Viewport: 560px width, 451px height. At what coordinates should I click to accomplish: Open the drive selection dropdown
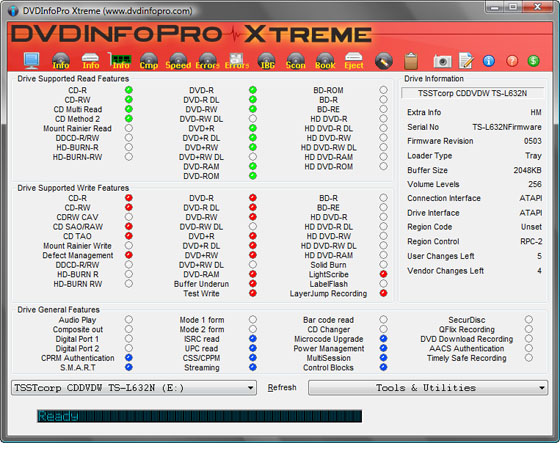point(134,388)
